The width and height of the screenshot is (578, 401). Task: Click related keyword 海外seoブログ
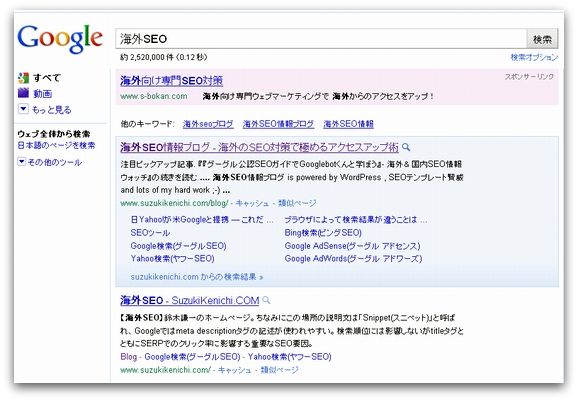[208, 124]
